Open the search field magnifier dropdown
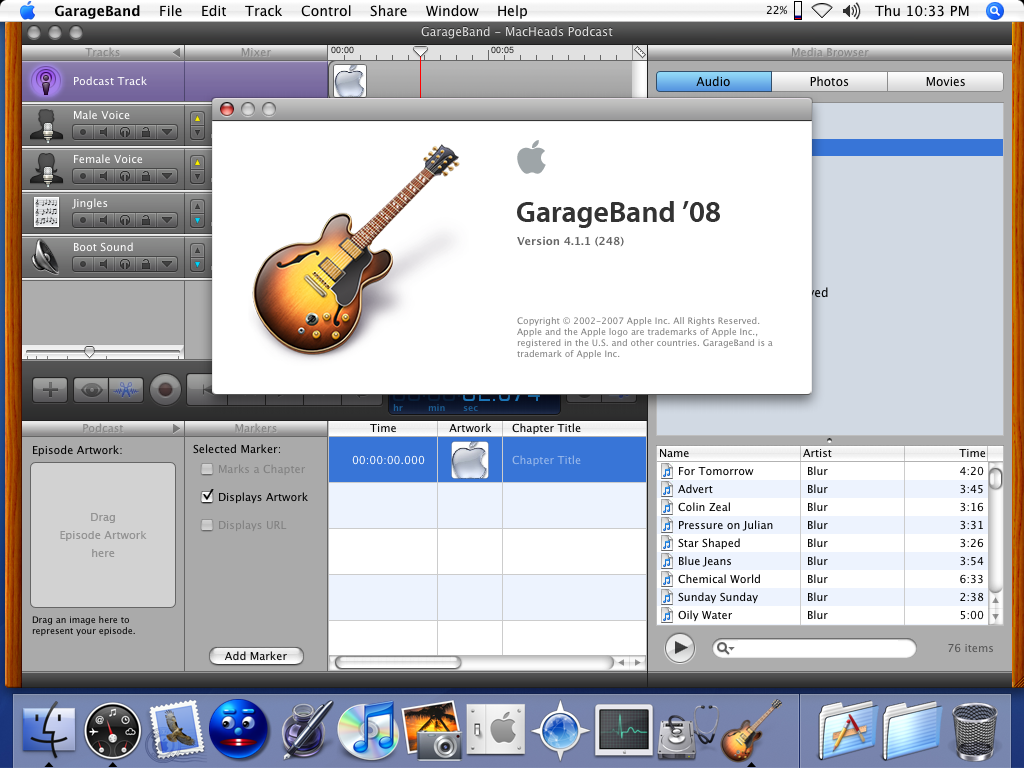Screen dimensions: 1024x768 725,649
